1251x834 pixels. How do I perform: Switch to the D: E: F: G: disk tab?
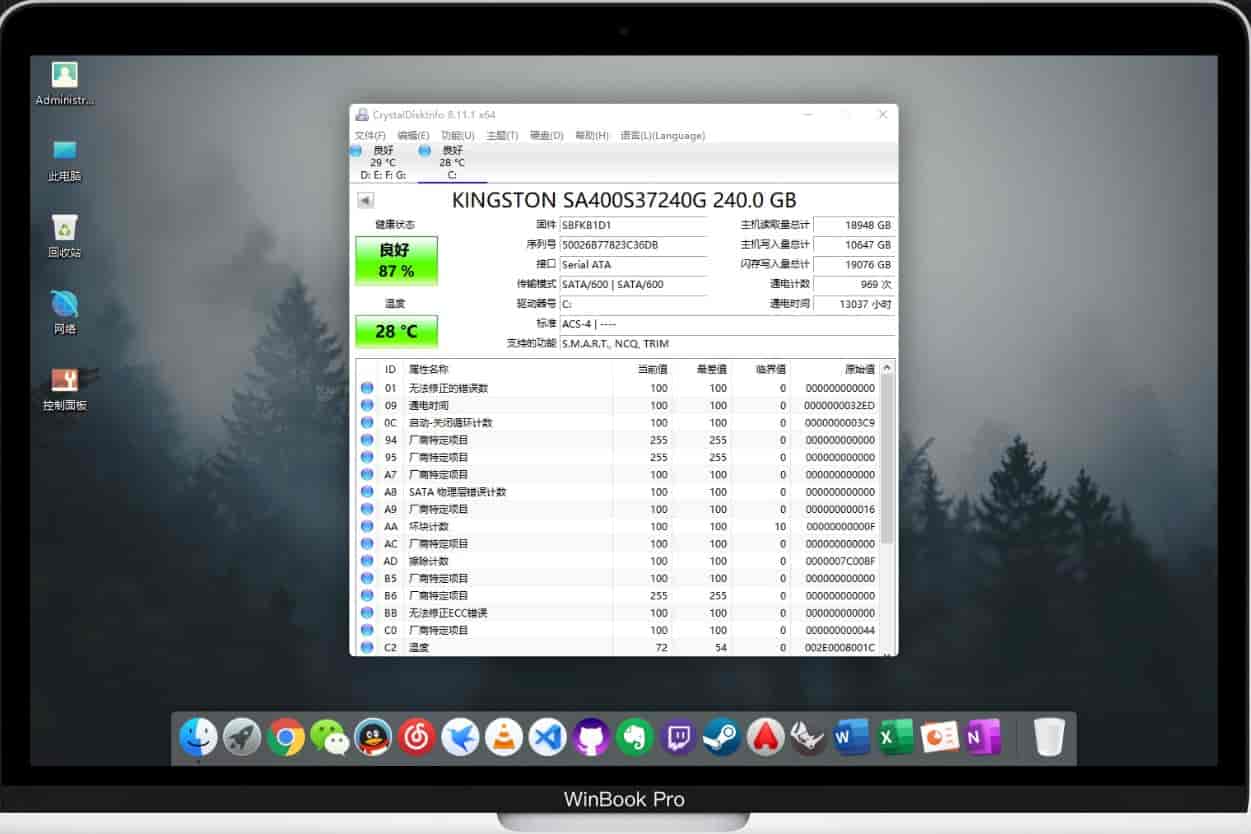click(x=383, y=162)
